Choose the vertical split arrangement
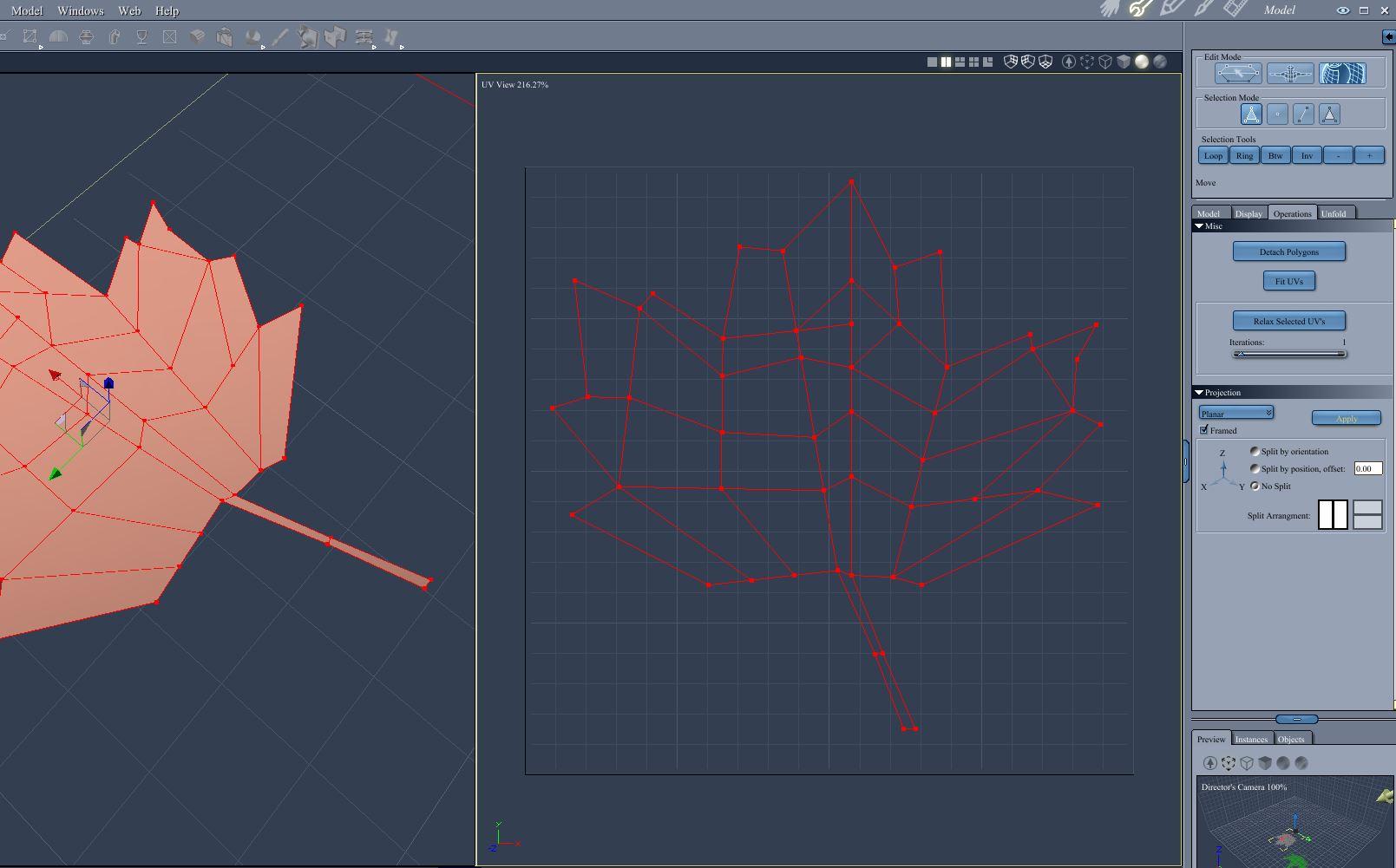This screenshot has height=868, width=1396. (x=1333, y=514)
